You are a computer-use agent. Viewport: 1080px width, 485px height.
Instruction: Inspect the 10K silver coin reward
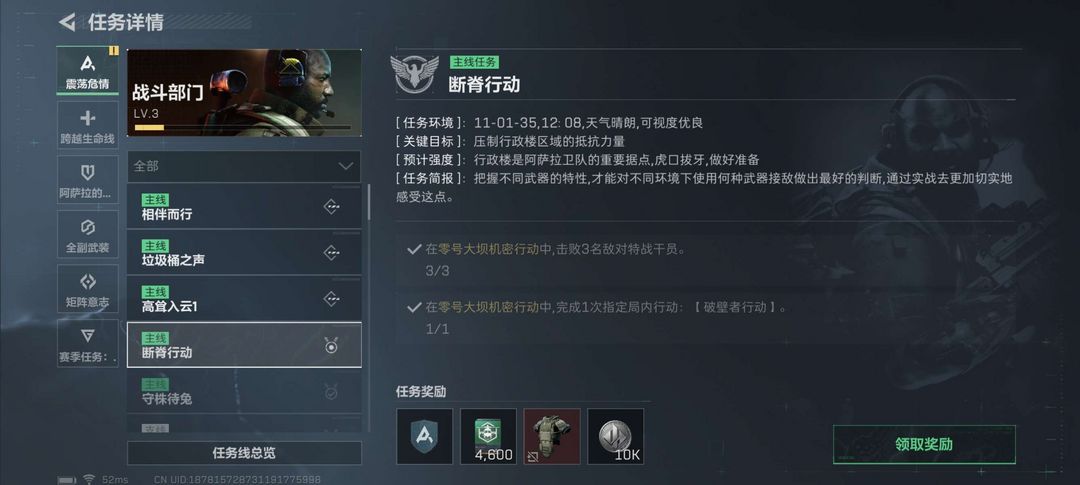pos(615,436)
